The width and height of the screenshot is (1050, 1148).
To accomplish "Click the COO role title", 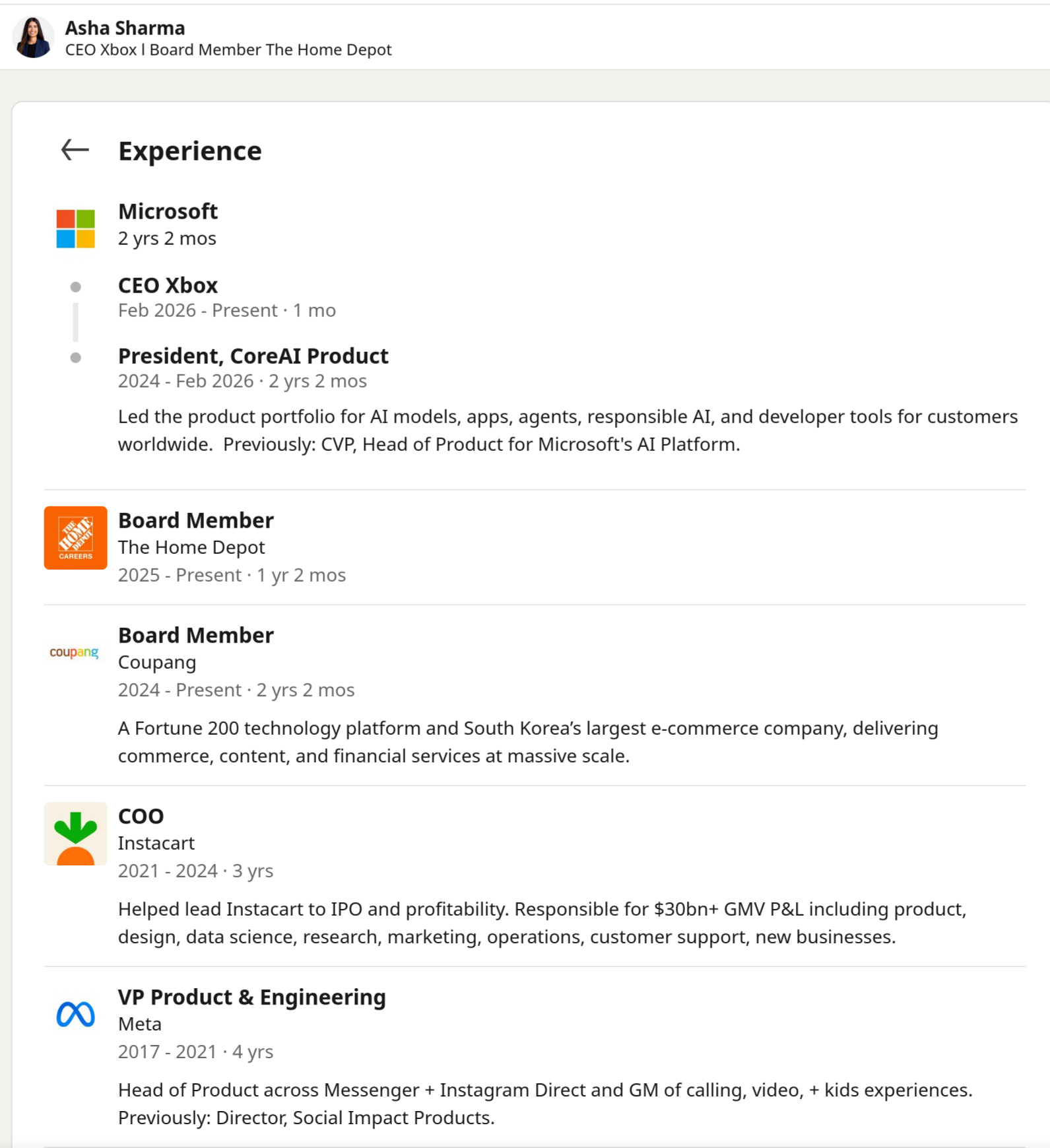I will tap(141, 816).
